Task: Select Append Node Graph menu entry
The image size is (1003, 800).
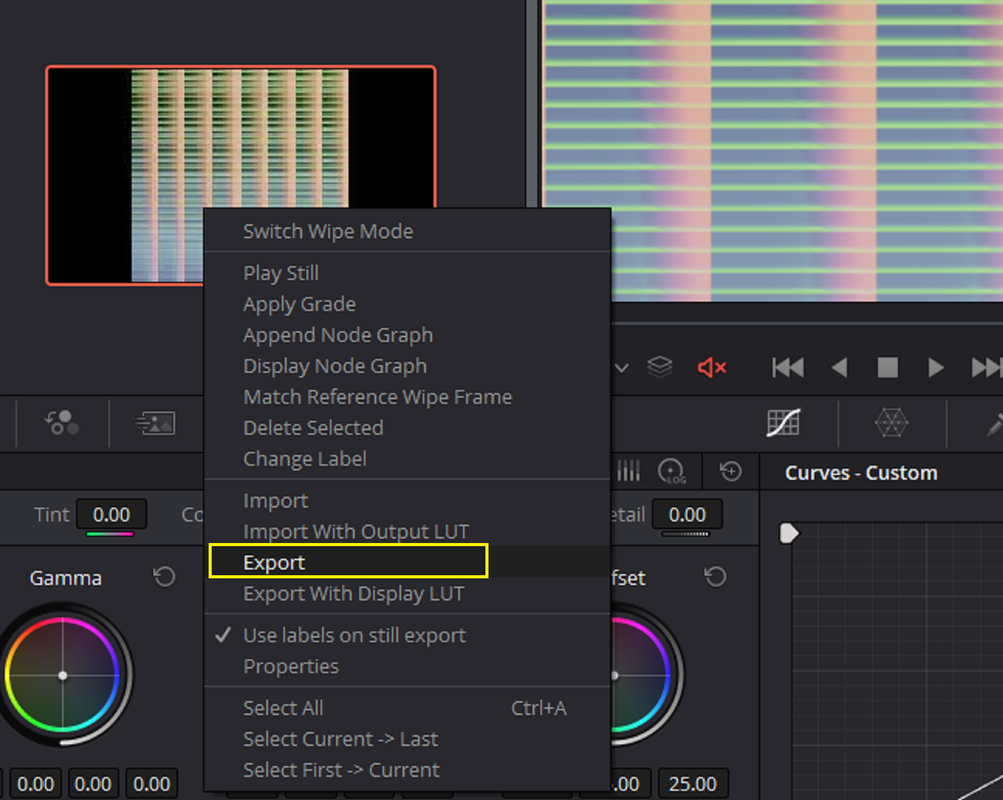Action: tap(407, 335)
